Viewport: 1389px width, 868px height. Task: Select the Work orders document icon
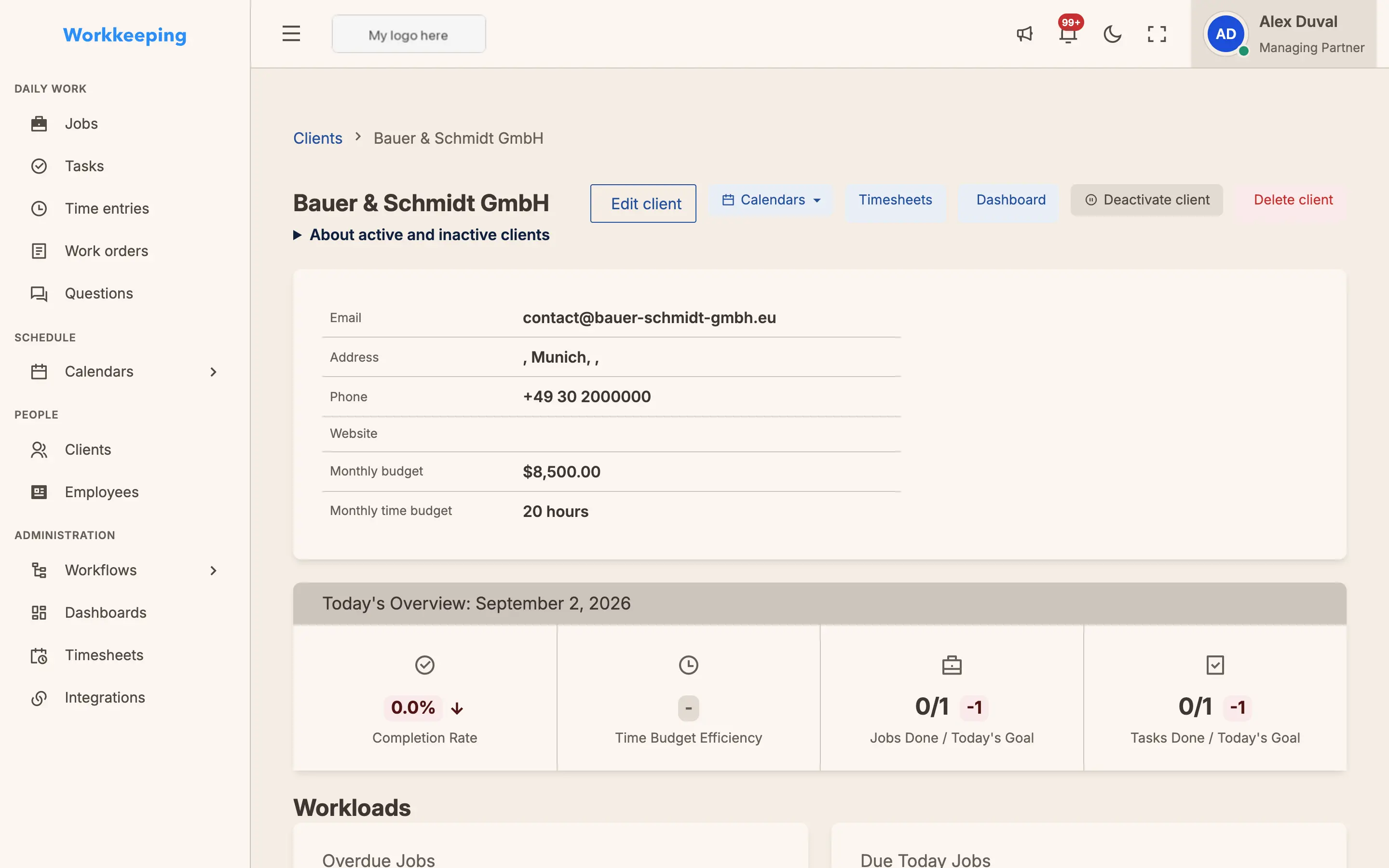pos(39,251)
